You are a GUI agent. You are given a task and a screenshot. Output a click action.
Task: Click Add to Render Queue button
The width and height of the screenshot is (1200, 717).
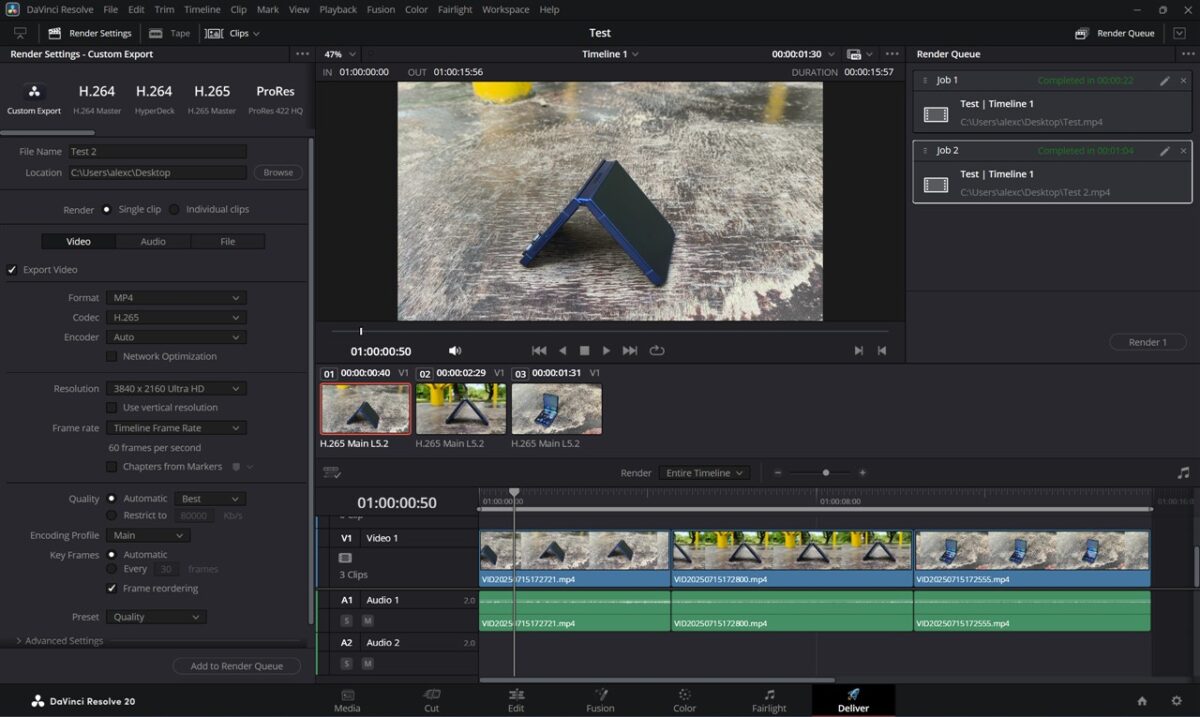[x=237, y=666]
